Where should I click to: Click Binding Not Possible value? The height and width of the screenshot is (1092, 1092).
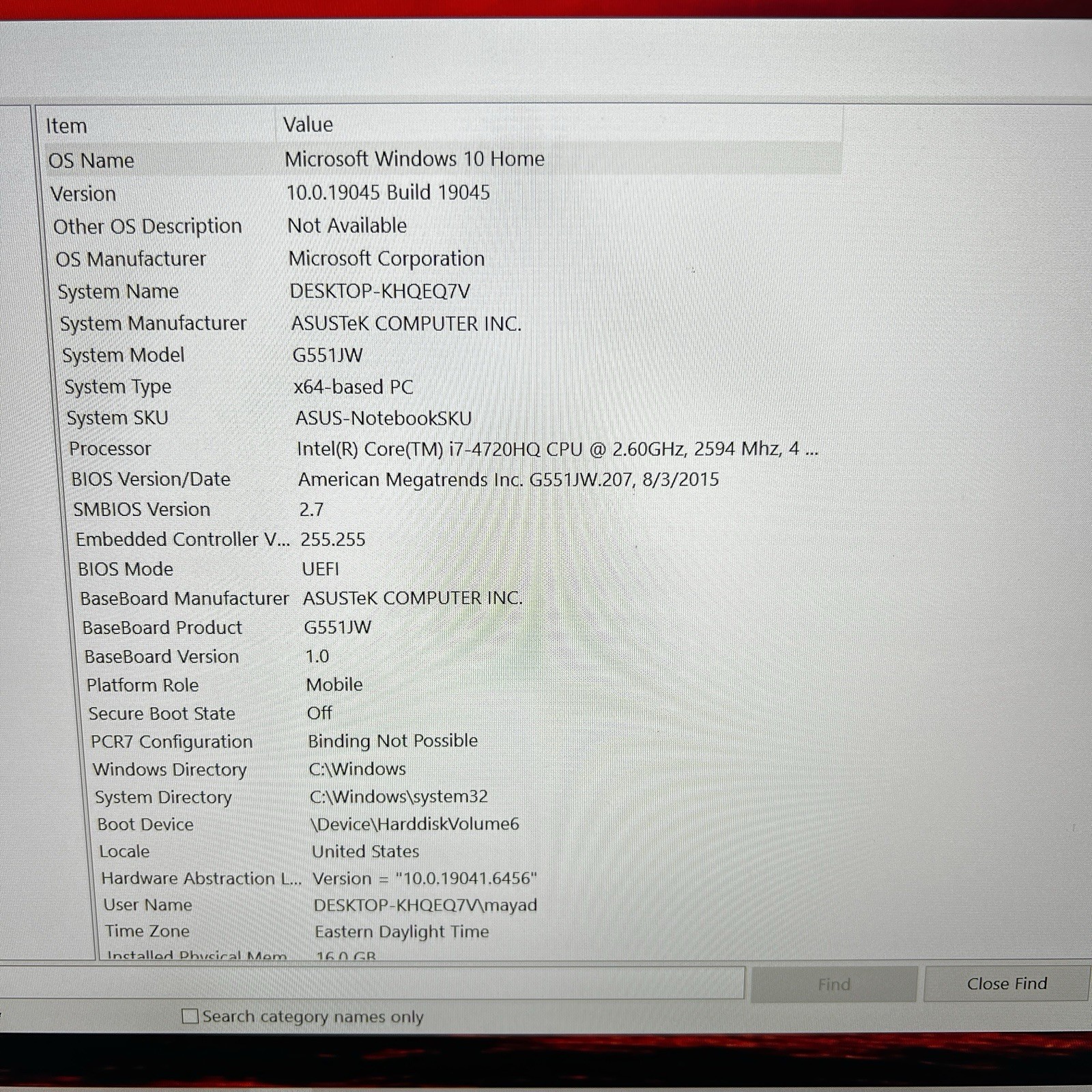[393, 741]
